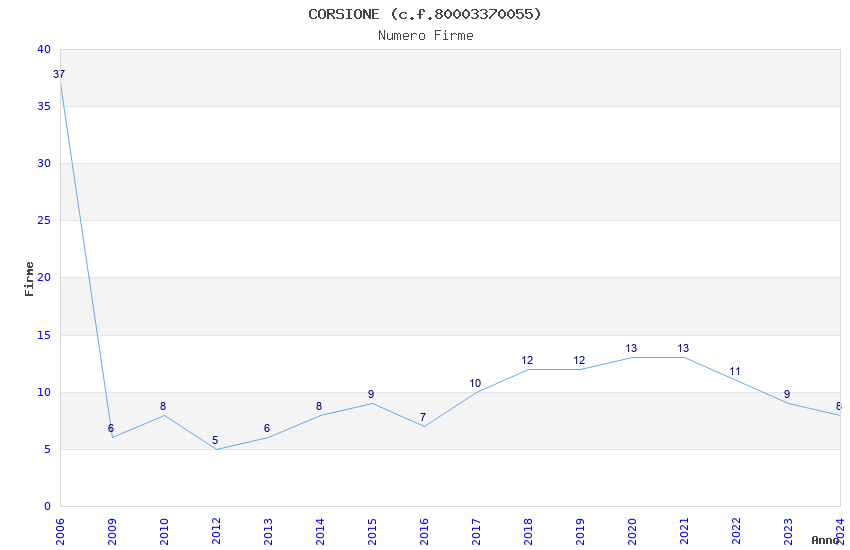Click the y-axis tick value 35
Image resolution: width=850 pixels, height=550 pixels.
(x=44, y=106)
